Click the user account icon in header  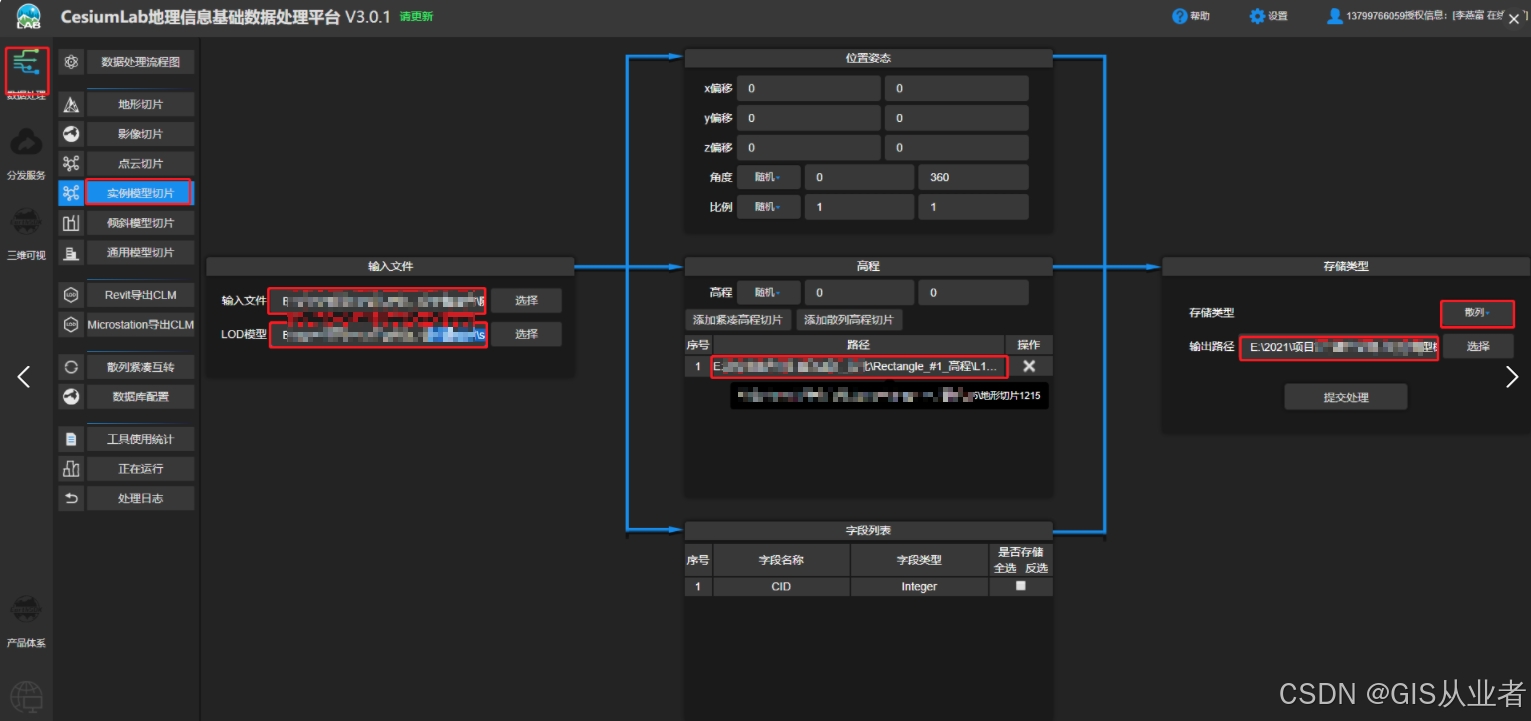pyautogui.click(x=1335, y=16)
